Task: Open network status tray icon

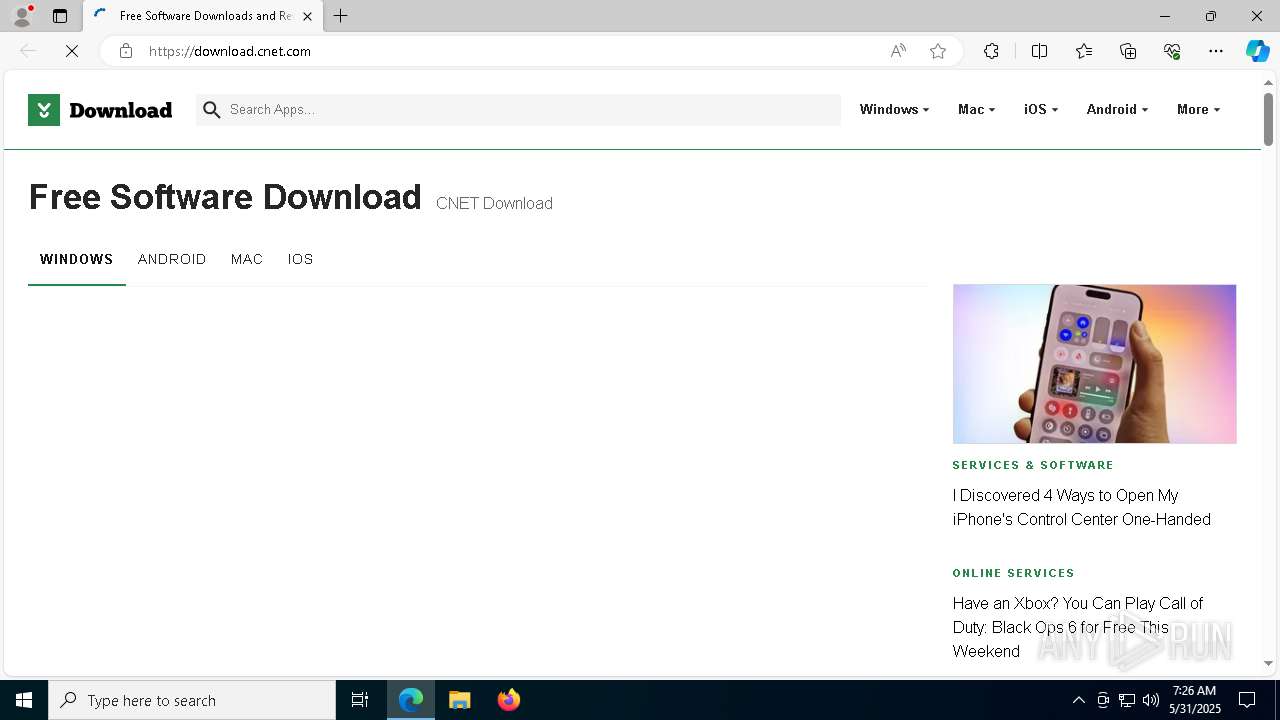Action: (x=1127, y=700)
